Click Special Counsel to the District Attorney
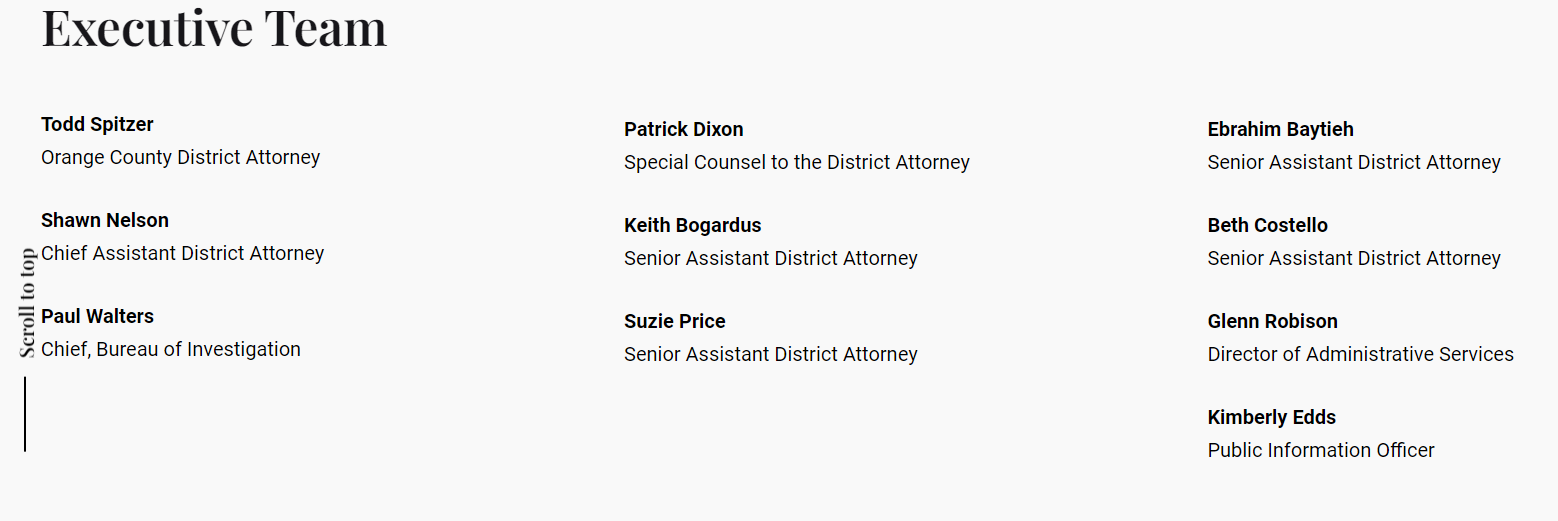Screen dimensions: 1558x521 [x=796, y=162]
